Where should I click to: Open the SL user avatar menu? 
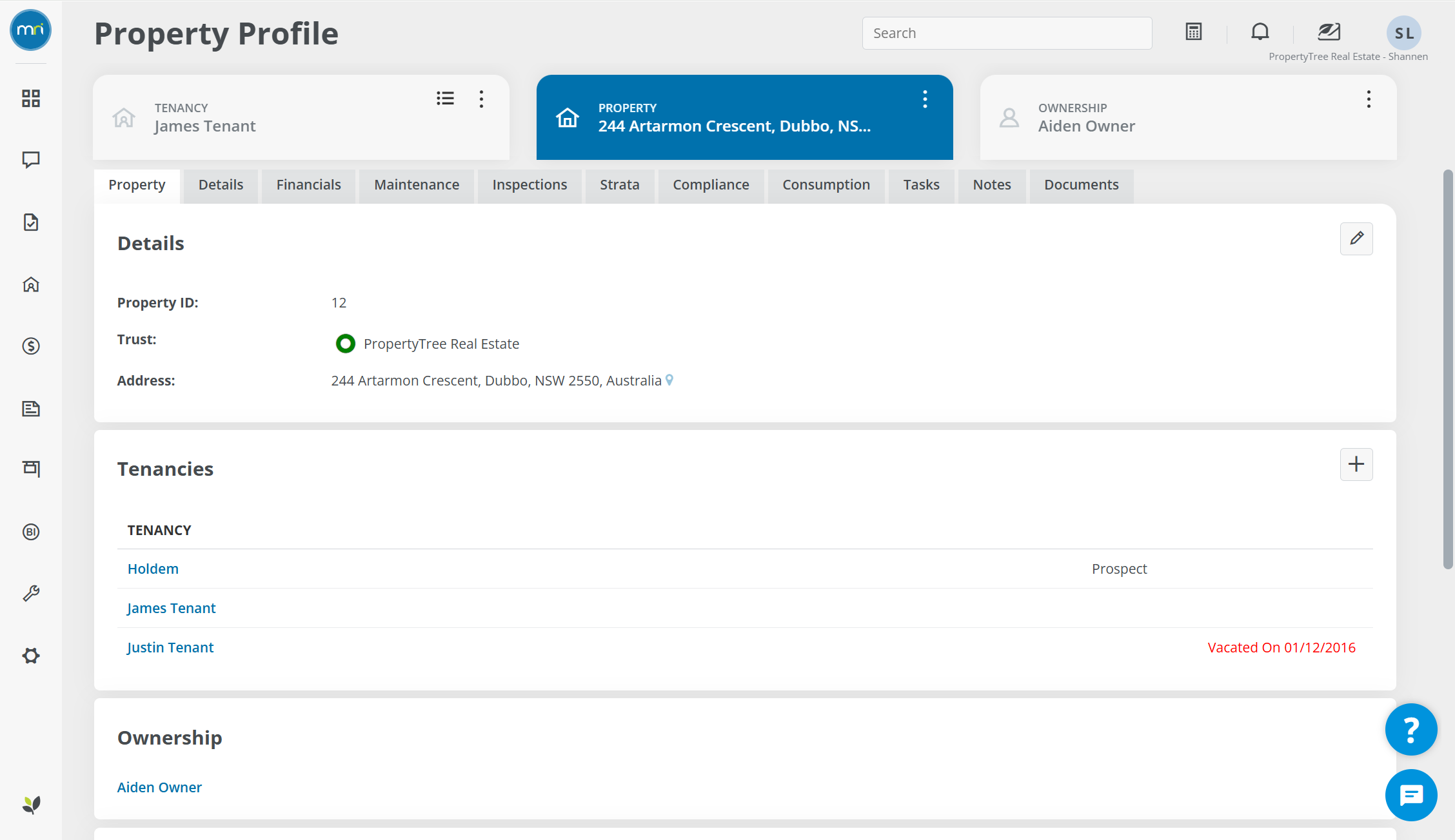pos(1404,33)
